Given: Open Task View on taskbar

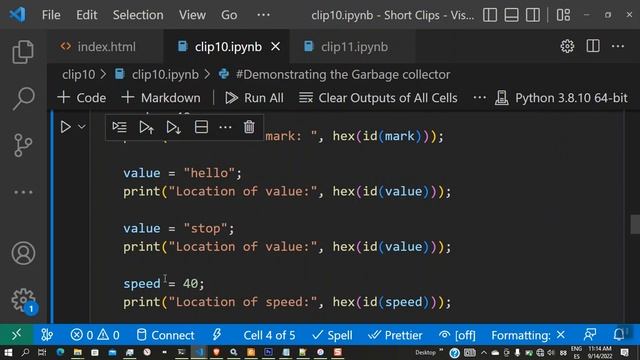Looking at the screenshot, I should tap(42, 352).
